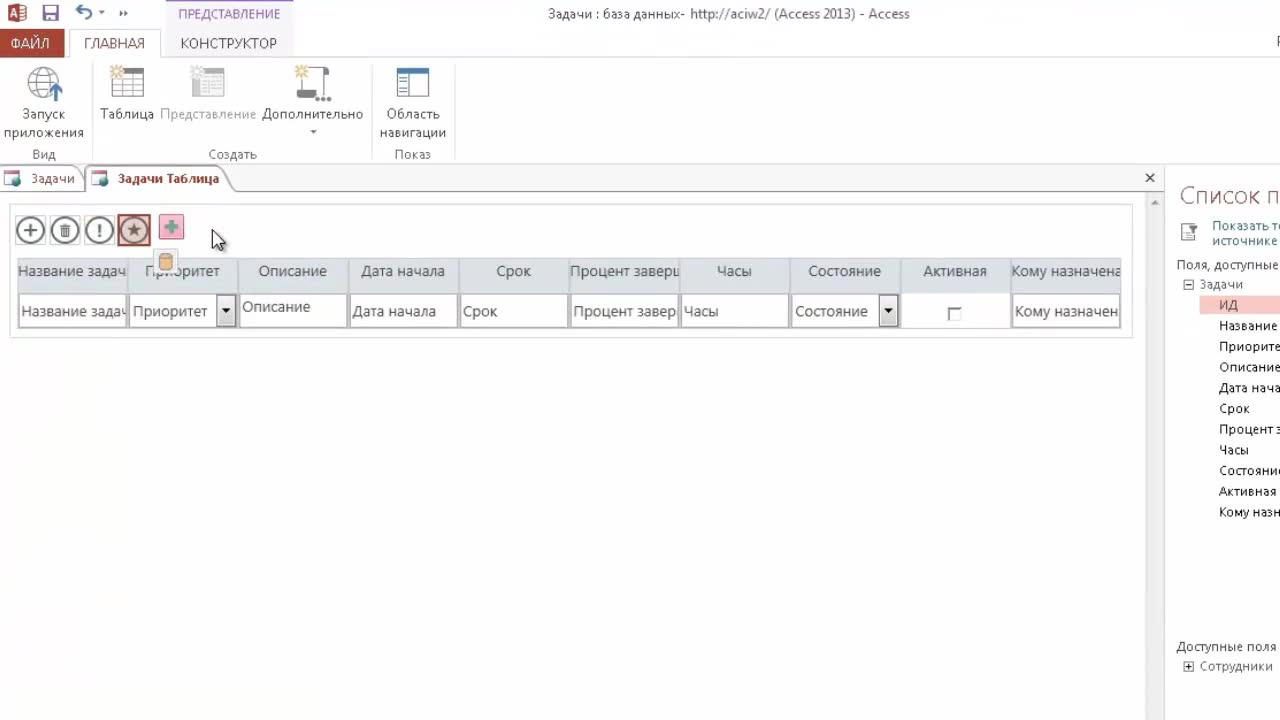Image resolution: width=1280 pixels, height=720 pixels.
Task: Select Активная field in field list
Action: [x=1247, y=492]
